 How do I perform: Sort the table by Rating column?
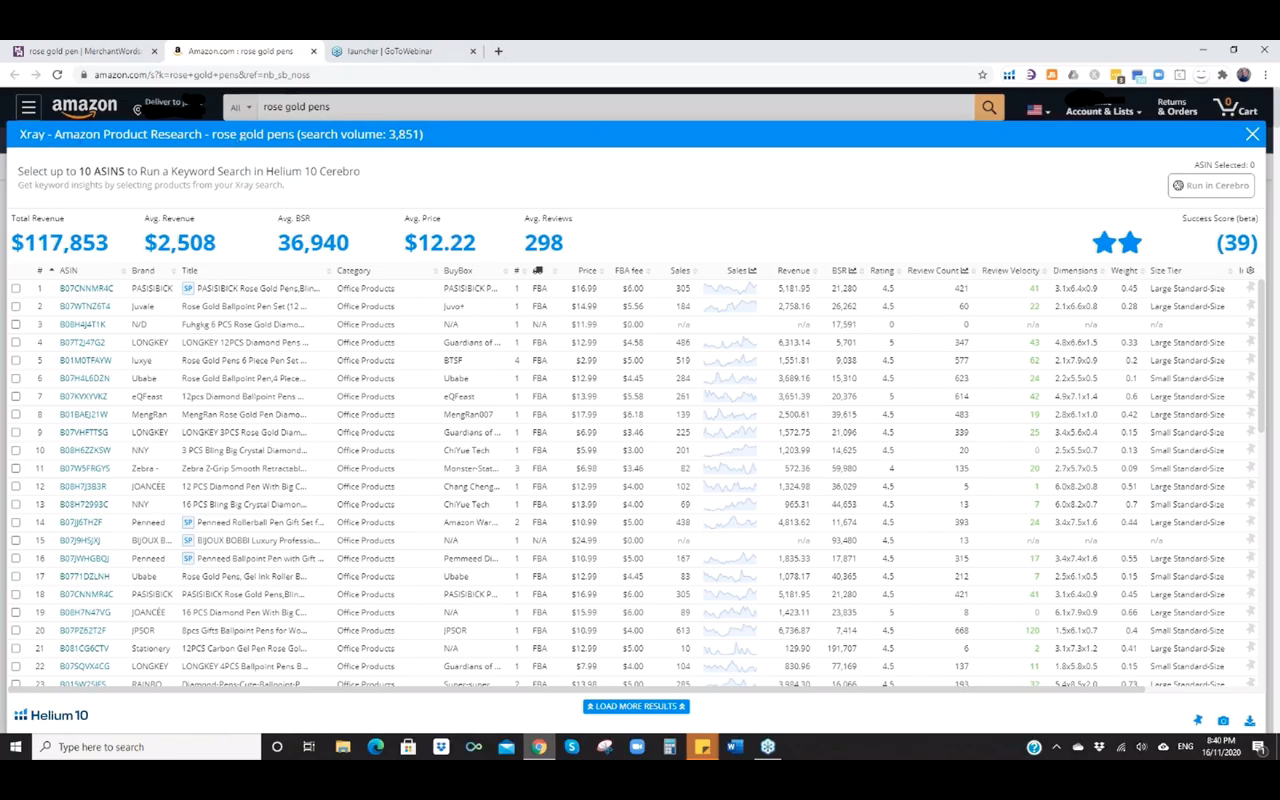(881, 270)
